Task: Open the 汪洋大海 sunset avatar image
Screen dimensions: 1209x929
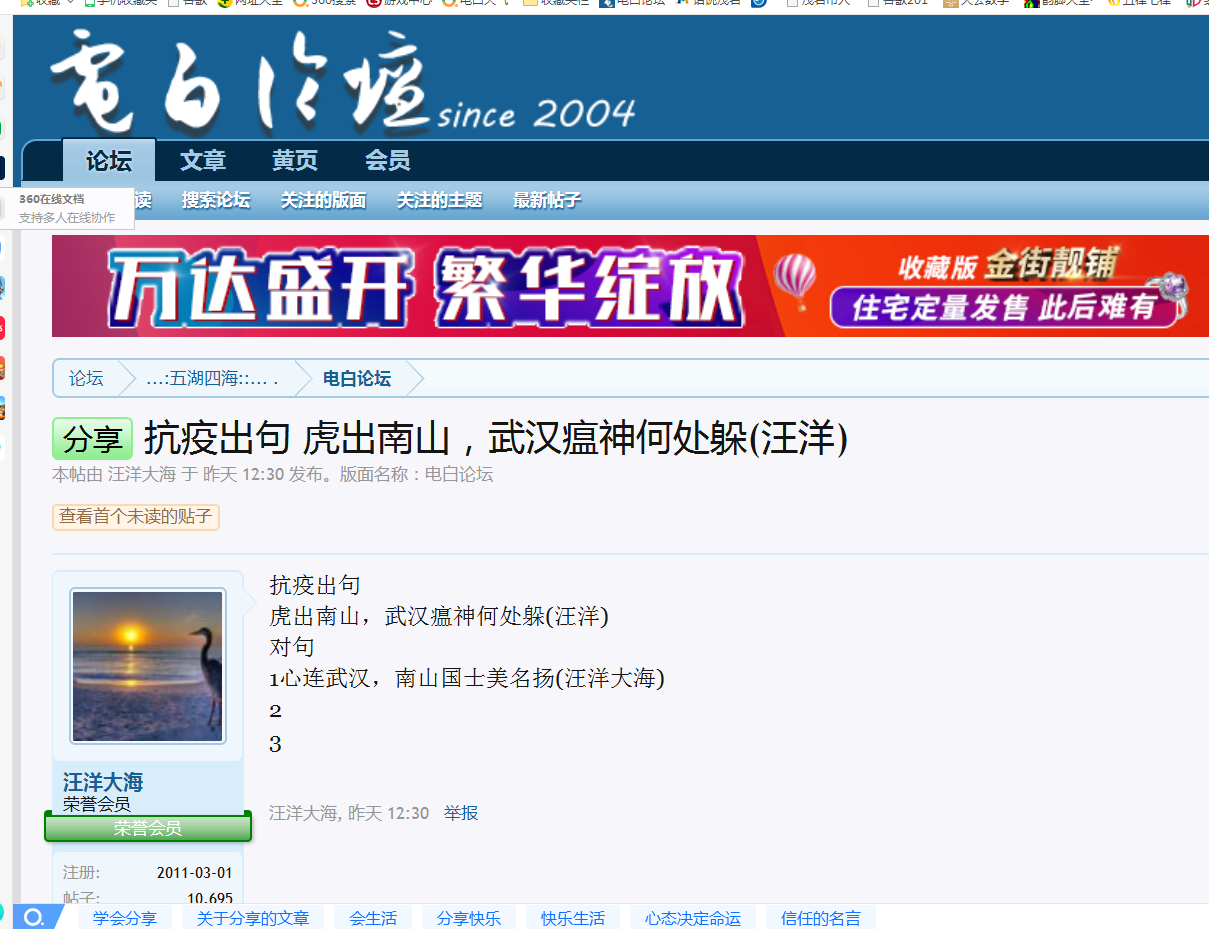Action: [148, 666]
